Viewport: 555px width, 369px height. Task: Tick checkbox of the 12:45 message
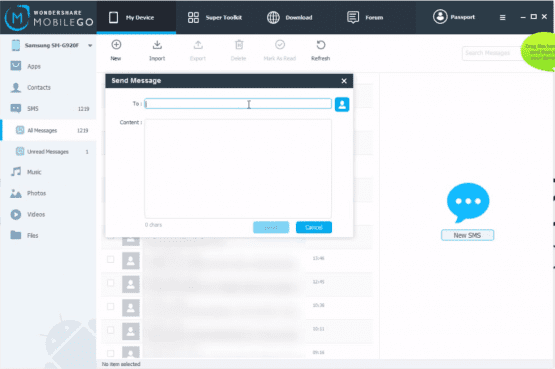click(110, 283)
